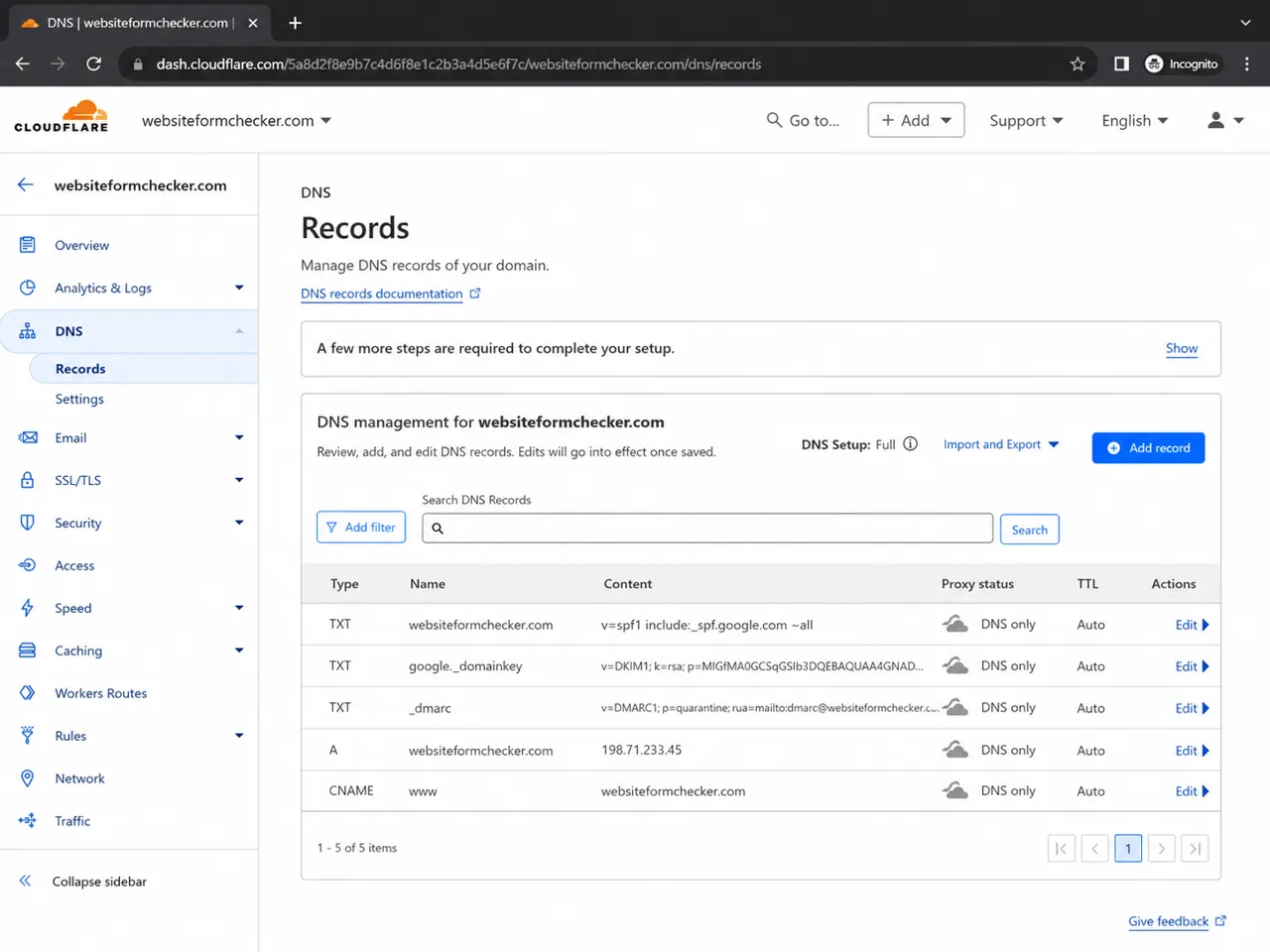Expand the Rules section arrow
Viewport: 1270px width, 952px height.
pos(239,736)
